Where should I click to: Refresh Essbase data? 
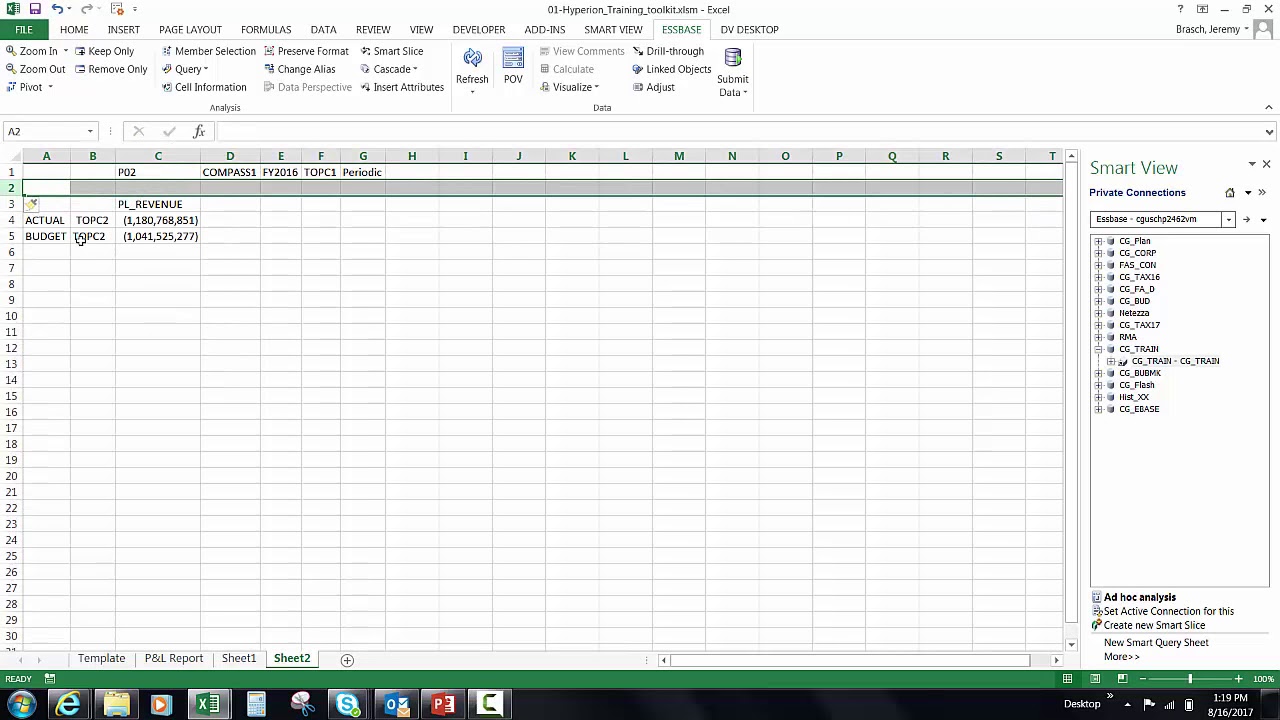click(472, 66)
